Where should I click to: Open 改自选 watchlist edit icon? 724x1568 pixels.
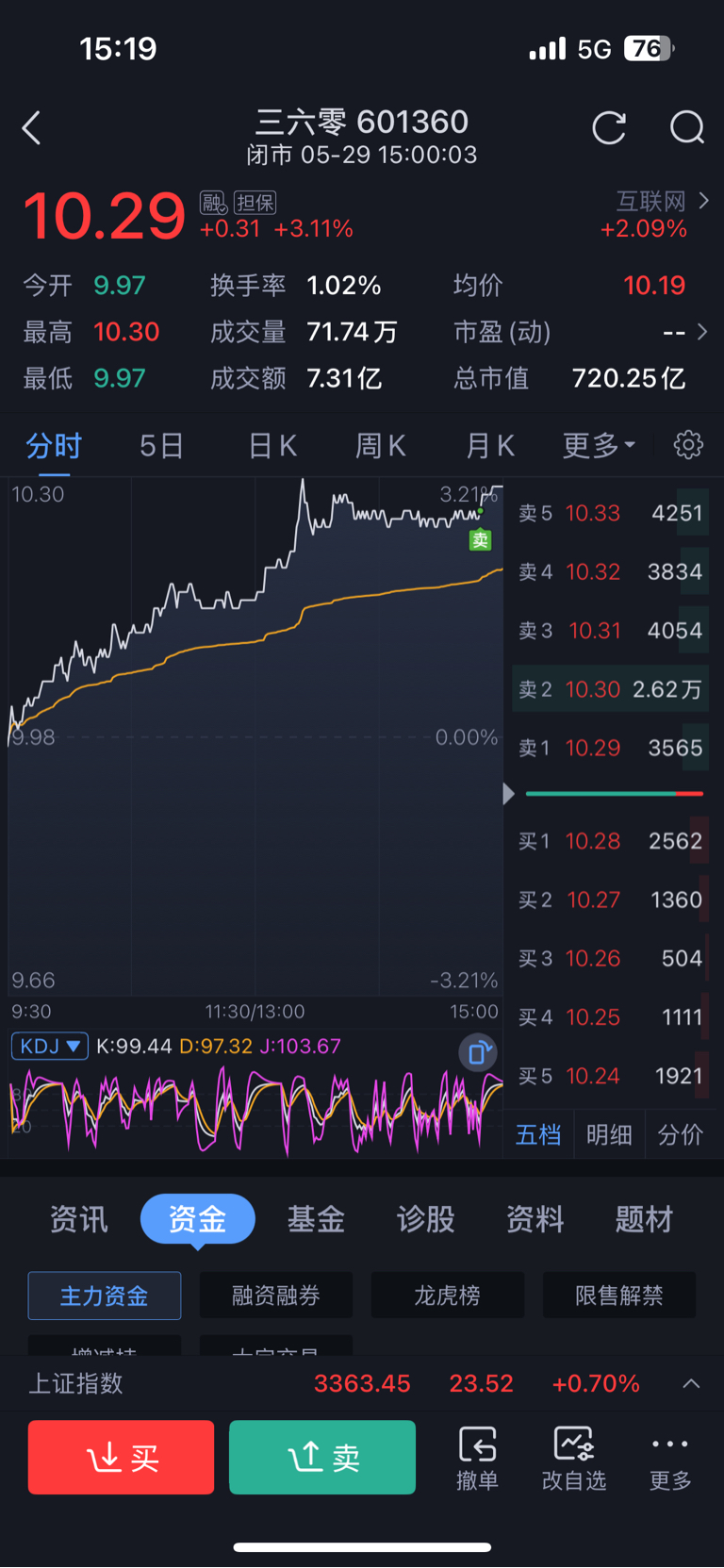click(574, 1458)
